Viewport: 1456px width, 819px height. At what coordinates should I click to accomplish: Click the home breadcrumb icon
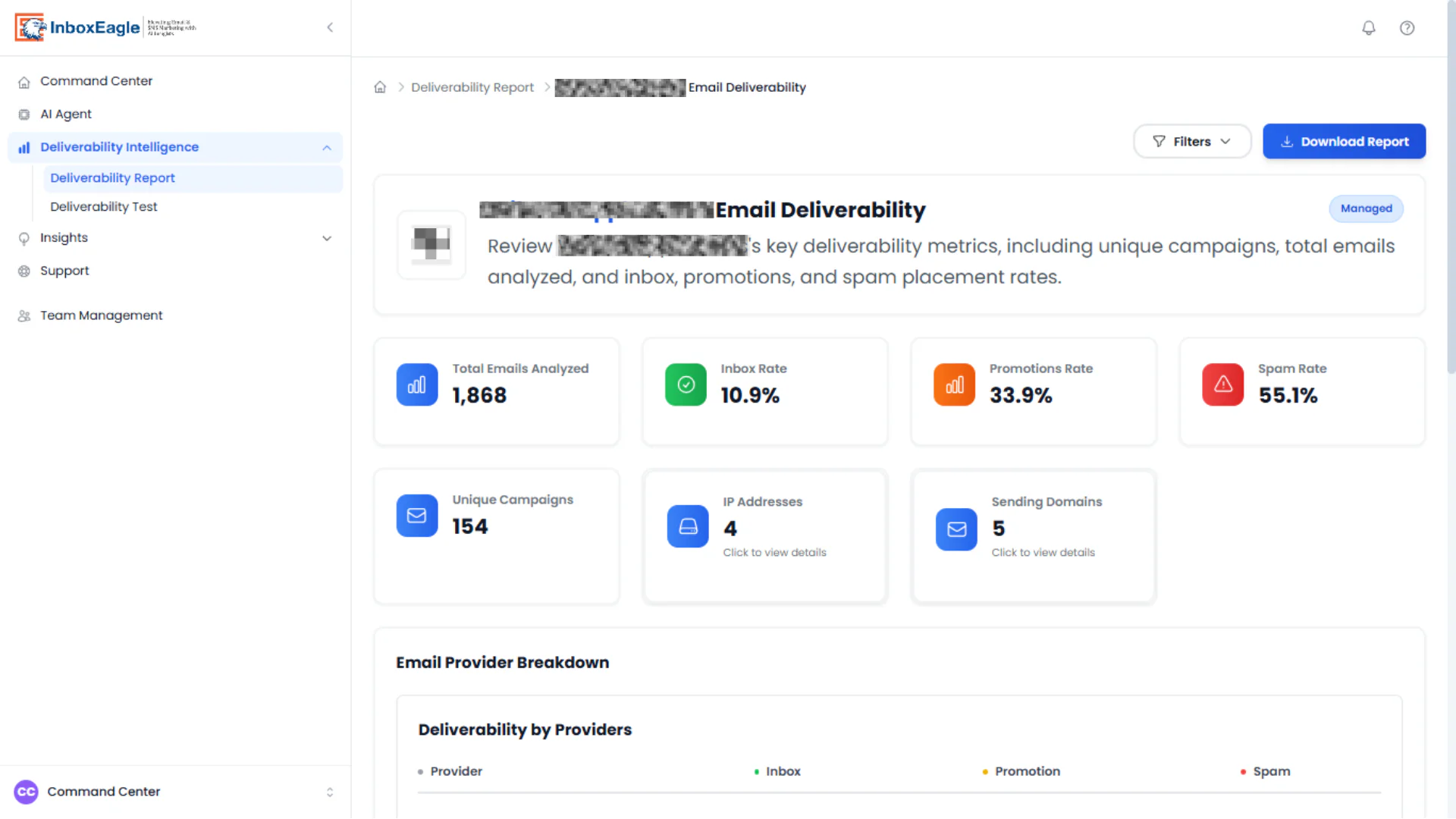(x=380, y=87)
